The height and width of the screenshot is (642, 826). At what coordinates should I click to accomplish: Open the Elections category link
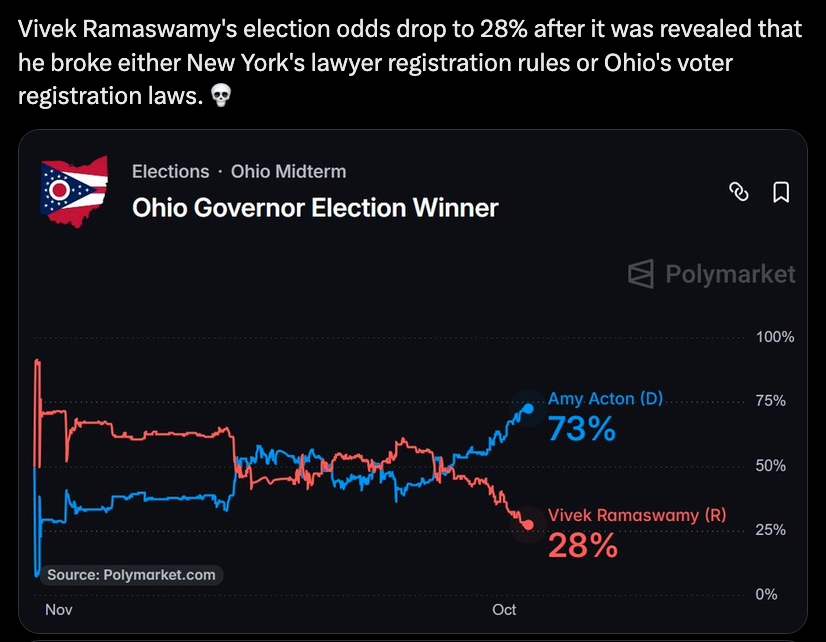click(x=171, y=172)
